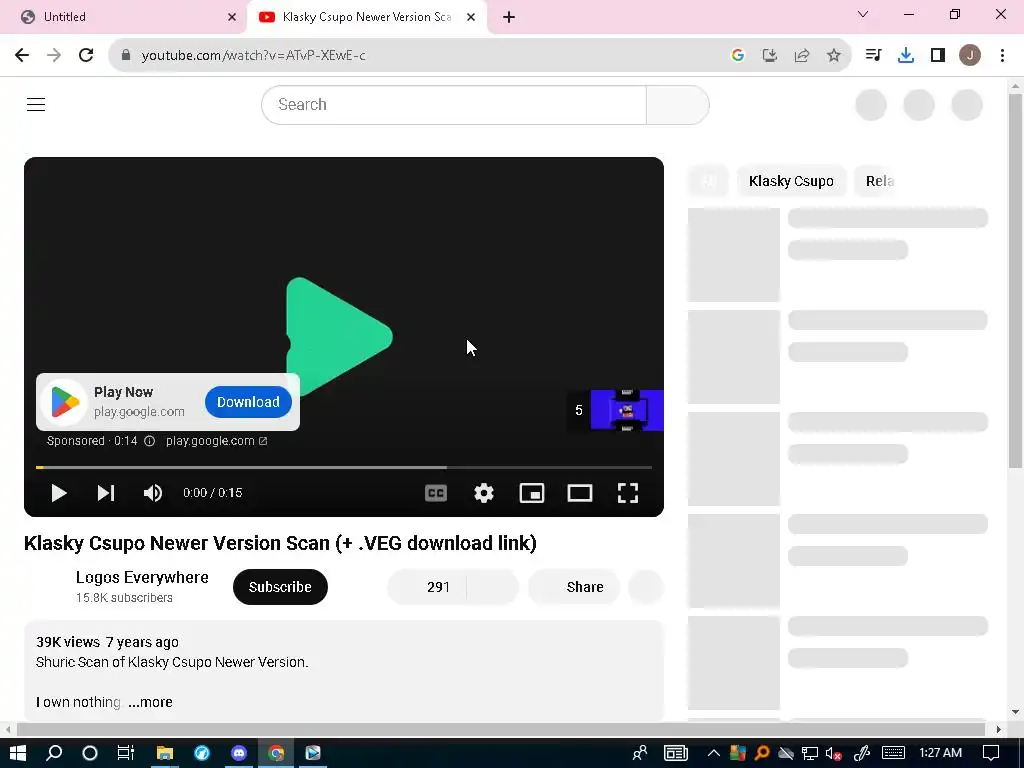Open Task View on the taskbar
Image resolution: width=1024 pixels, height=768 pixels.
point(125,753)
